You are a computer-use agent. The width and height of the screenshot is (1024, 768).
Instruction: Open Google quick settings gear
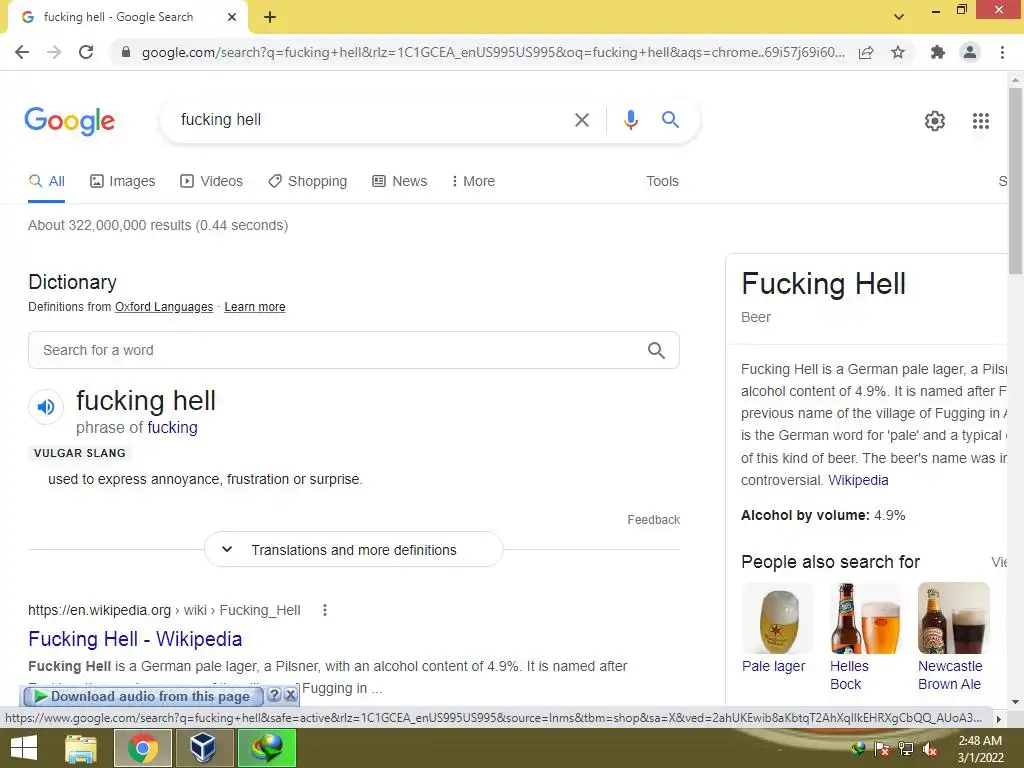[x=935, y=121]
